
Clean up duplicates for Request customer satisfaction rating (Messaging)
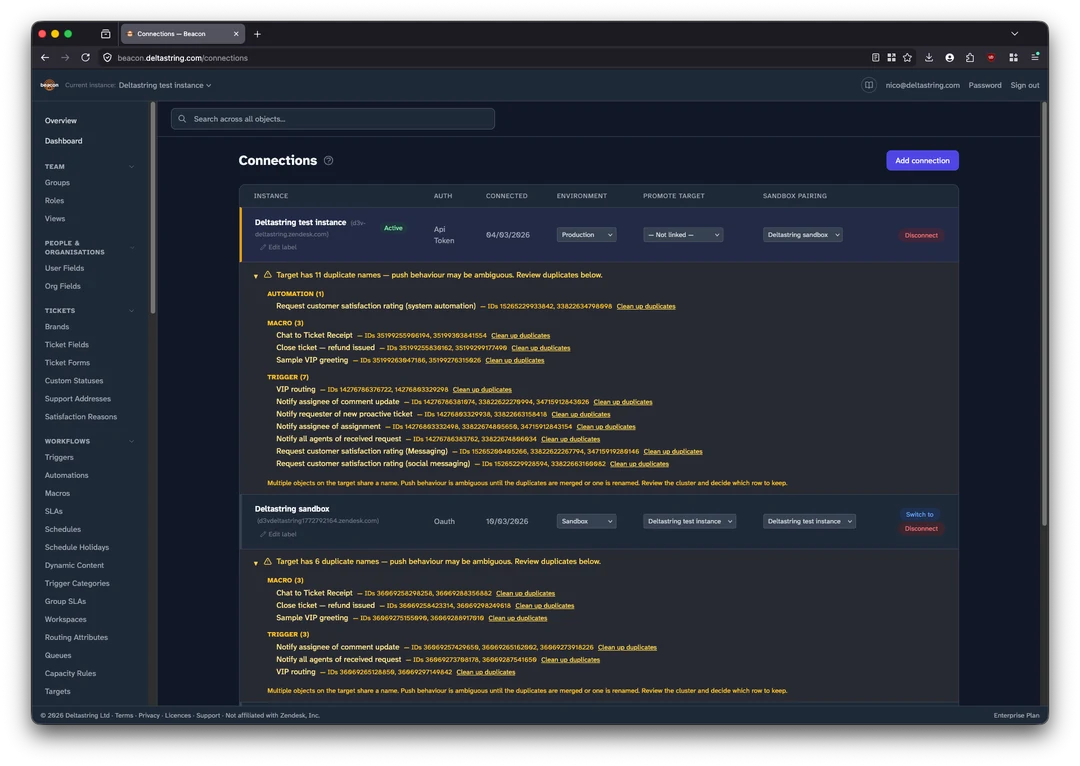(673, 452)
